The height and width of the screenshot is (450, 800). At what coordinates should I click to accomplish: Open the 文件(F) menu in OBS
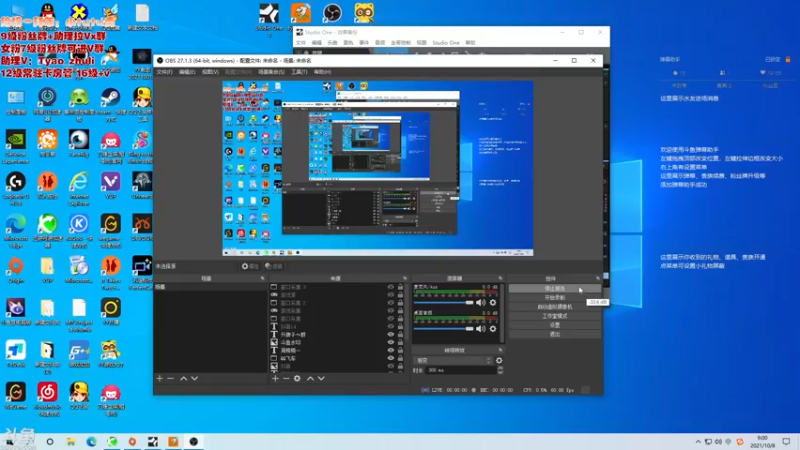tap(164, 72)
